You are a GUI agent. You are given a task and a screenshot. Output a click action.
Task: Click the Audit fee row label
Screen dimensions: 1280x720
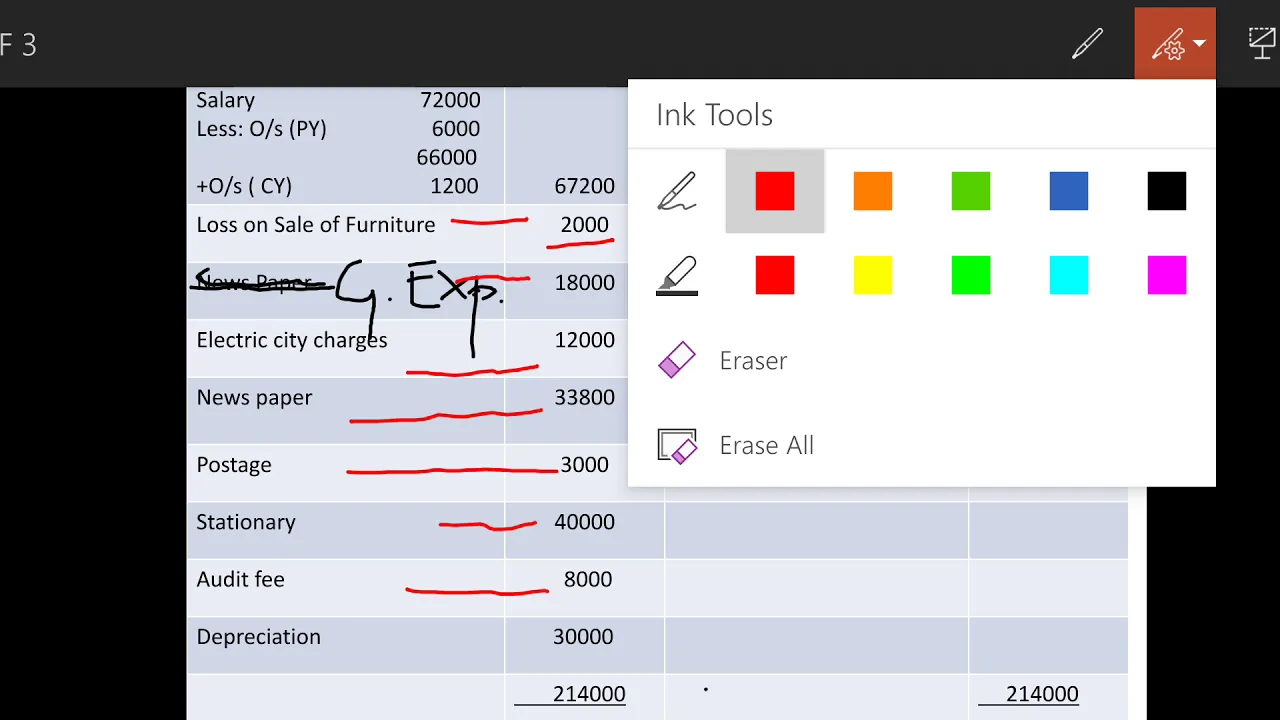tap(240, 580)
